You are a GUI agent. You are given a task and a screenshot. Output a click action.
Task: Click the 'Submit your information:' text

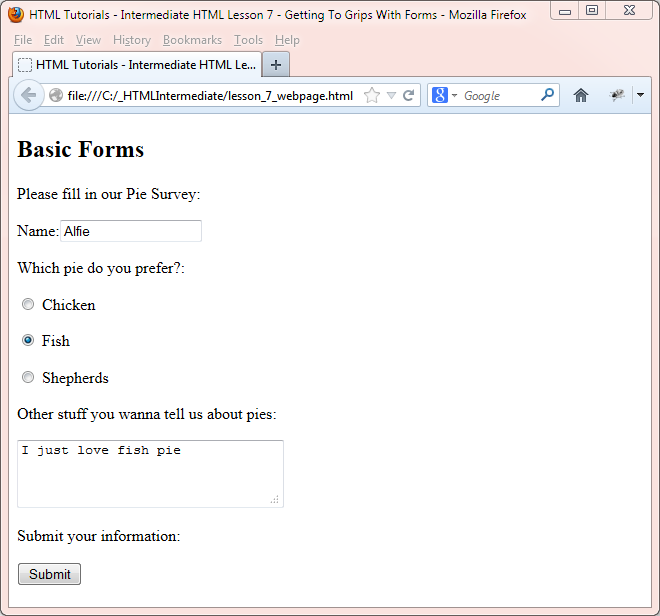point(98,536)
